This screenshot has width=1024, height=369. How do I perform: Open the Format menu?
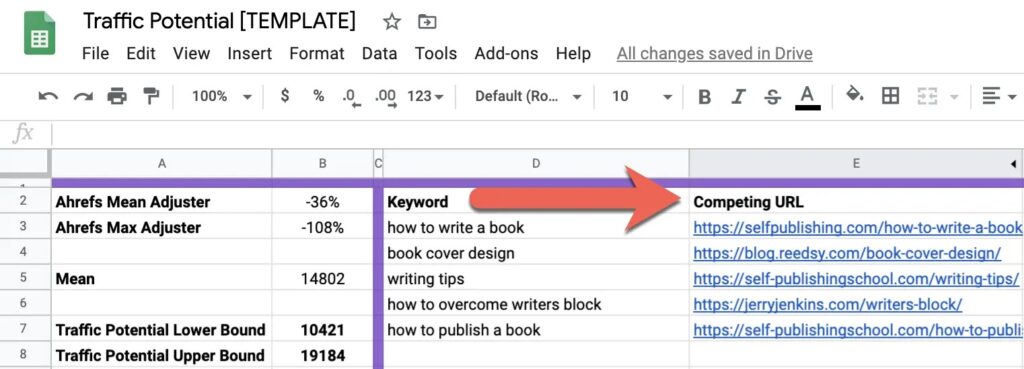317,54
